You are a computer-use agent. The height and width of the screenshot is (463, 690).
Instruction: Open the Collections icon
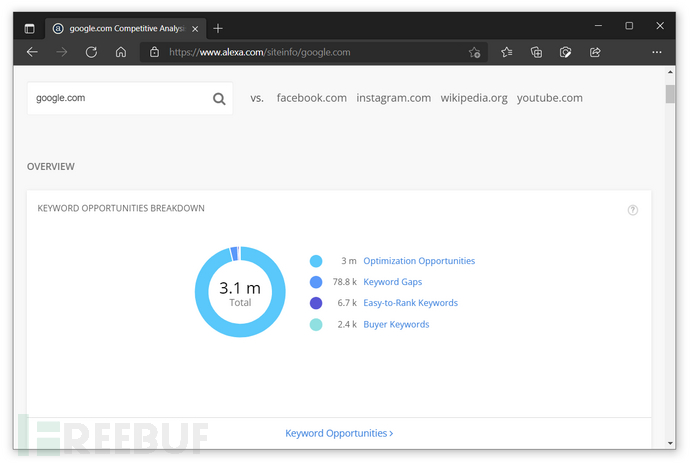[x=536, y=52]
